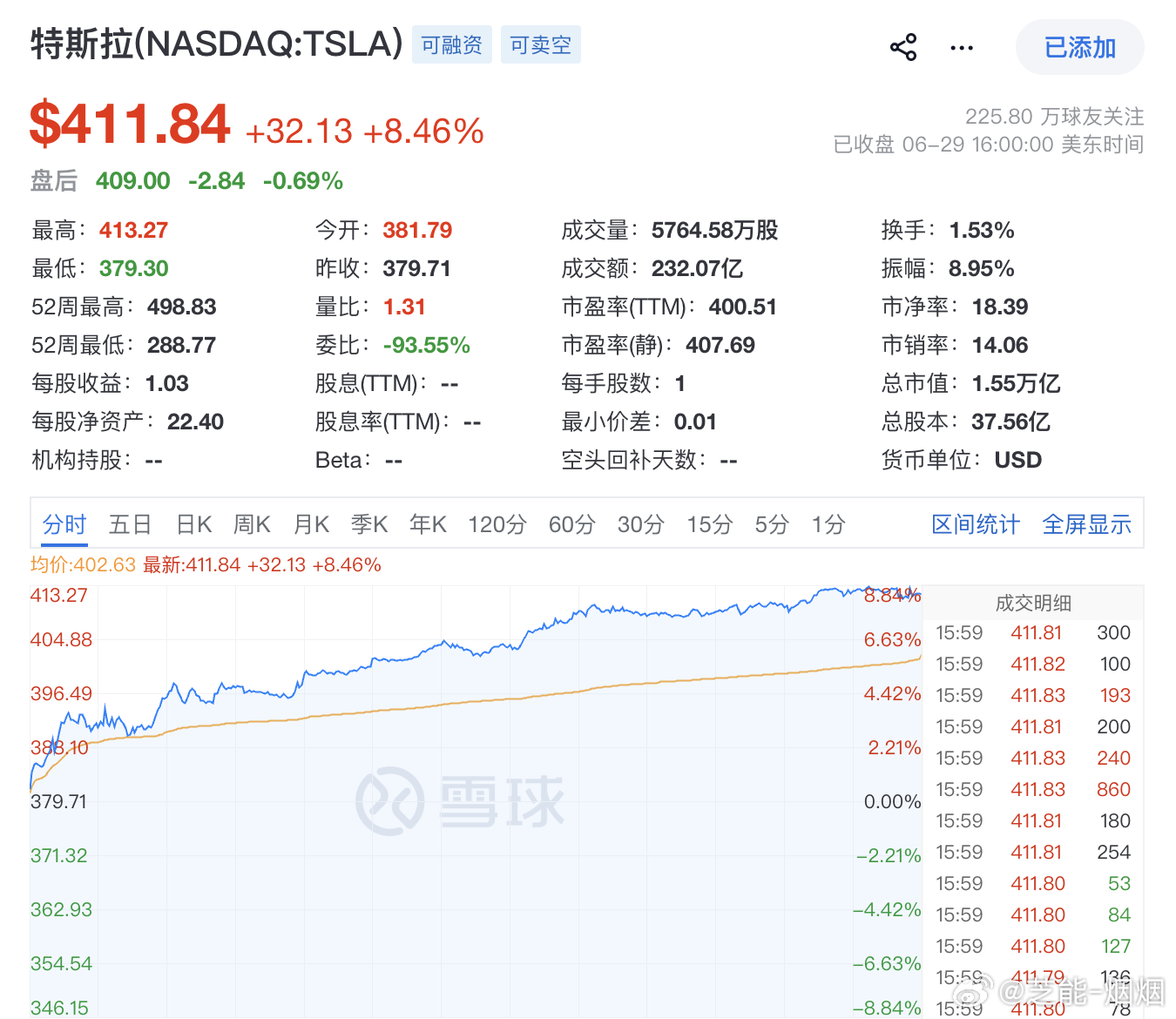This screenshot has height=1019, width=1176.
Task: Click the 已添加 button
Action: click(1080, 47)
